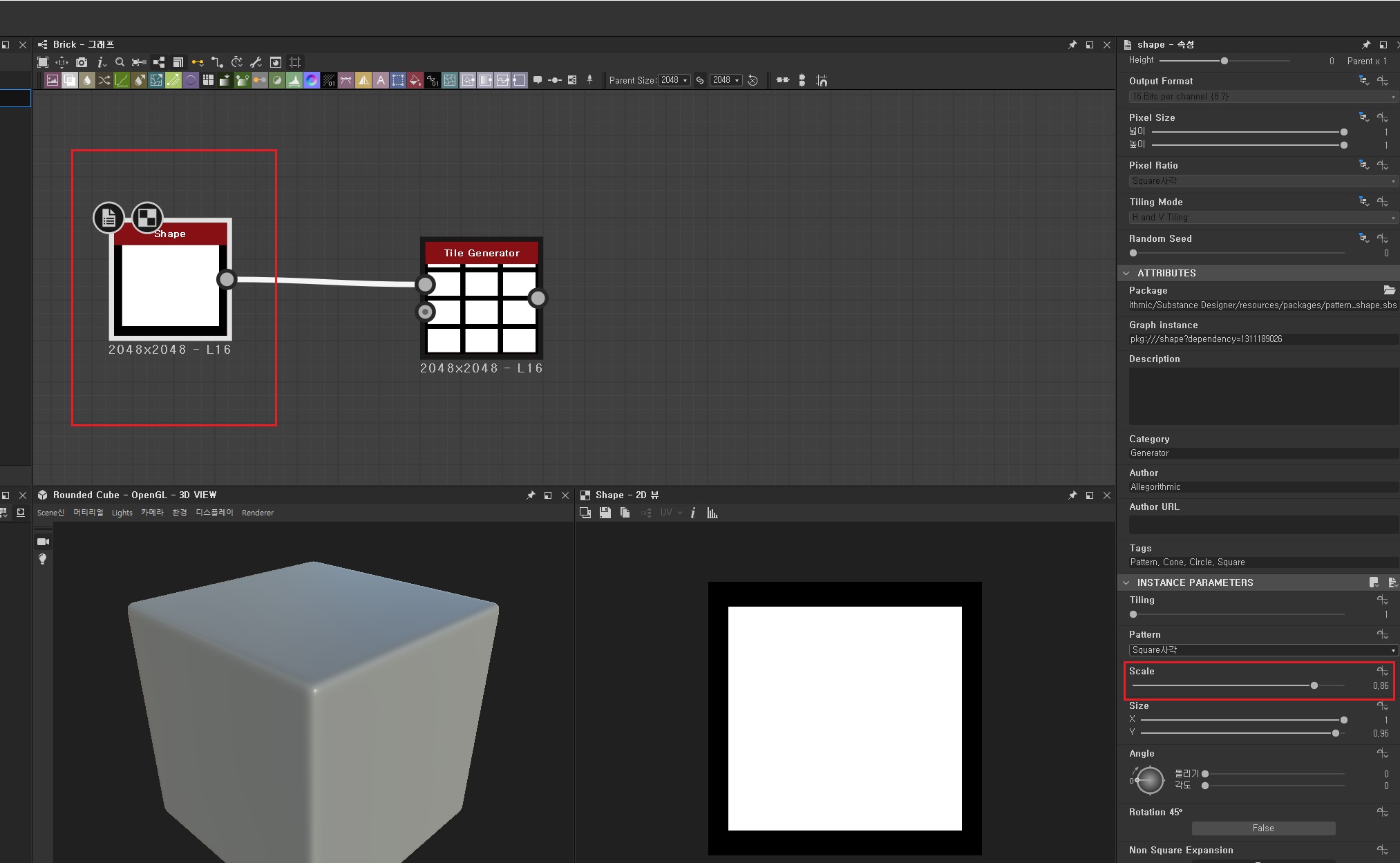
Task: Collapse the ATTRIBUTES section
Action: [x=1126, y=273]
